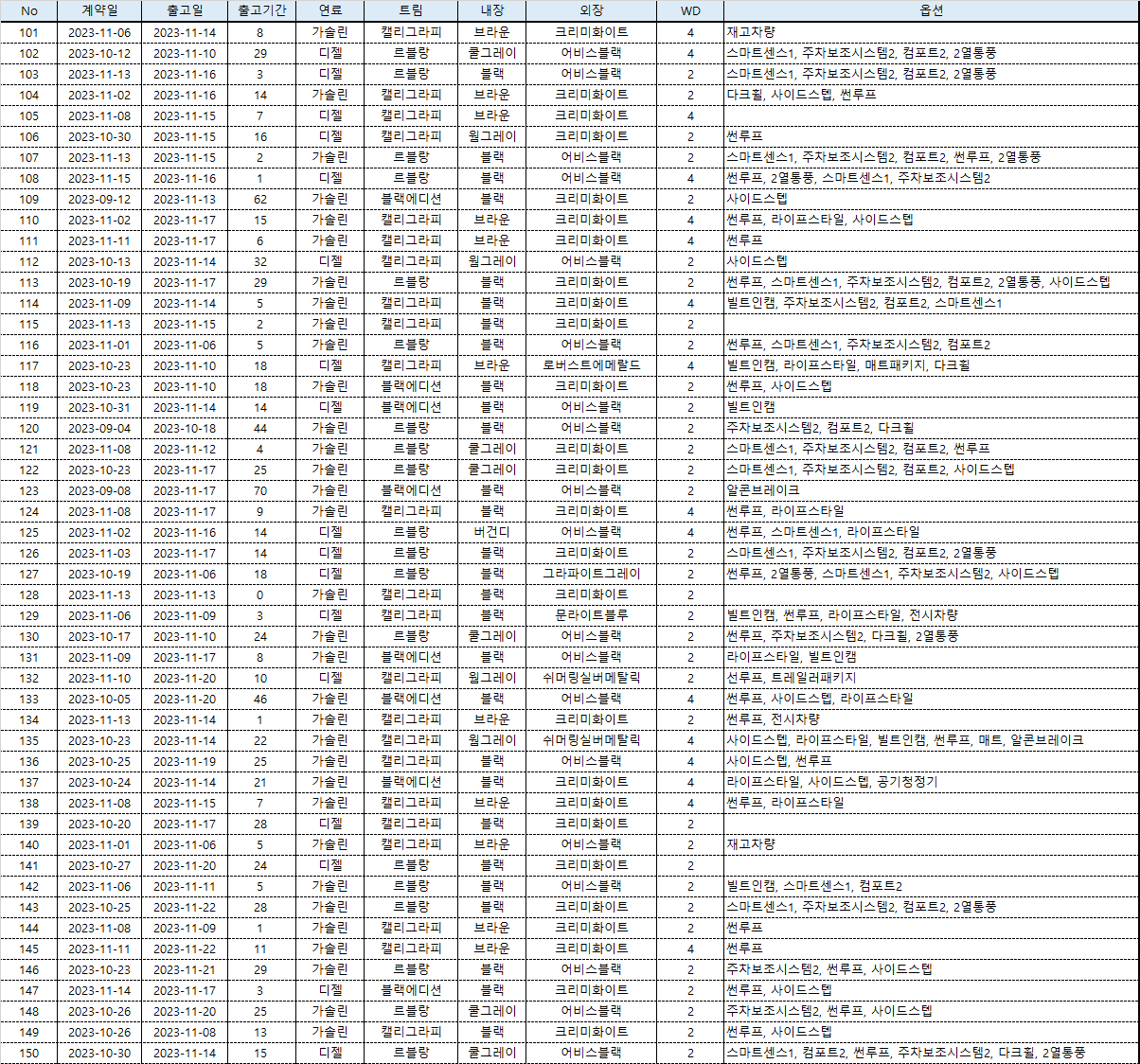Select the '계약일' column header
The width and height of the screenshot is (1140, 1064).
pyautogui.click(x=99, y=11)
